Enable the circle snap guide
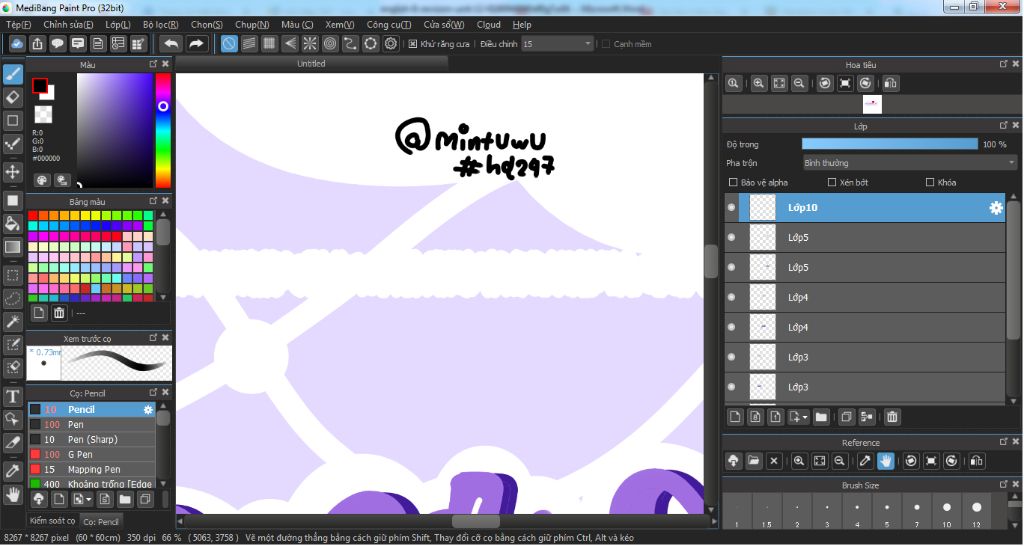 tap(330, 44)
